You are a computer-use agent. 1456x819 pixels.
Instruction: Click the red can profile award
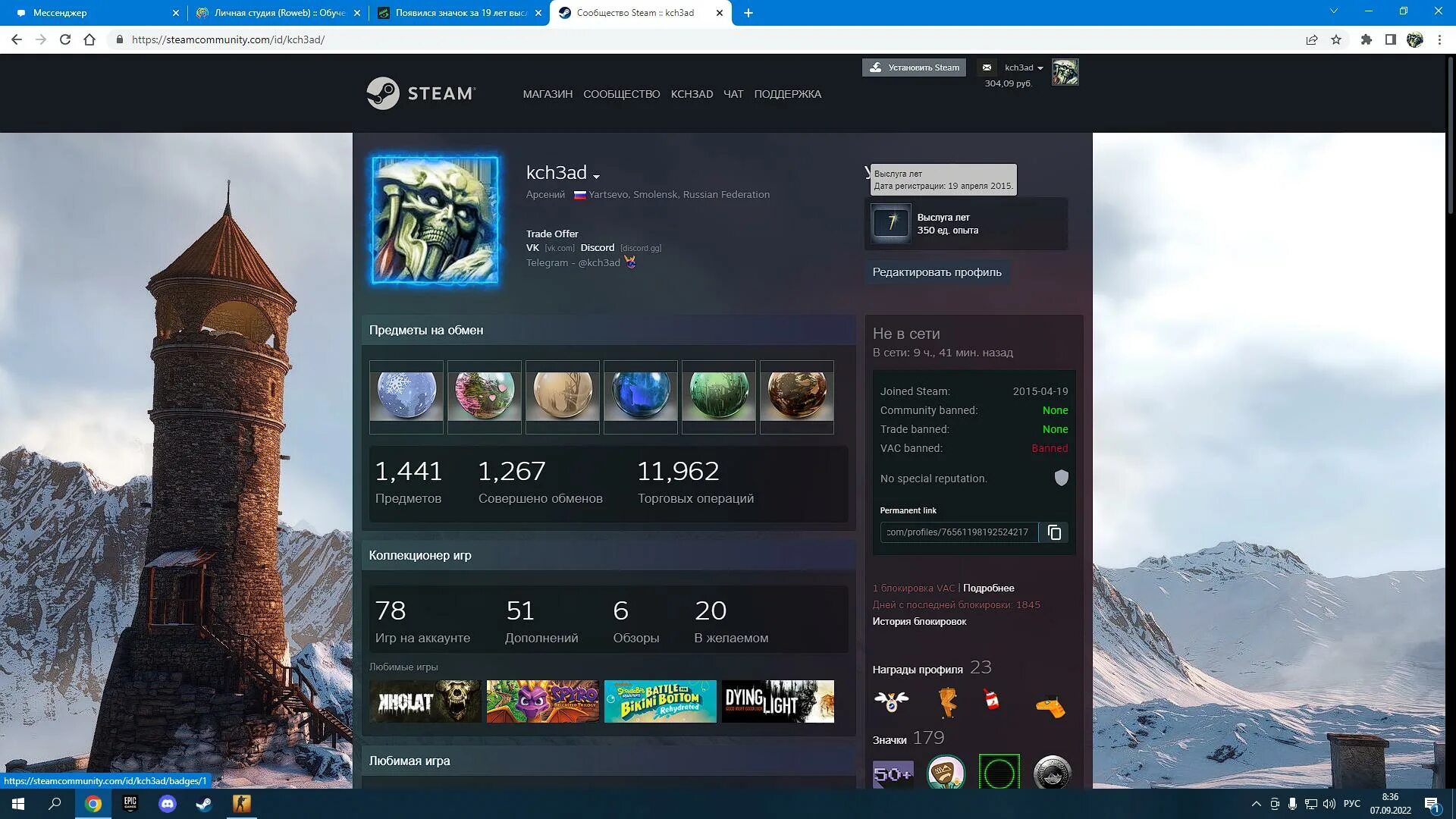(991, 699)
